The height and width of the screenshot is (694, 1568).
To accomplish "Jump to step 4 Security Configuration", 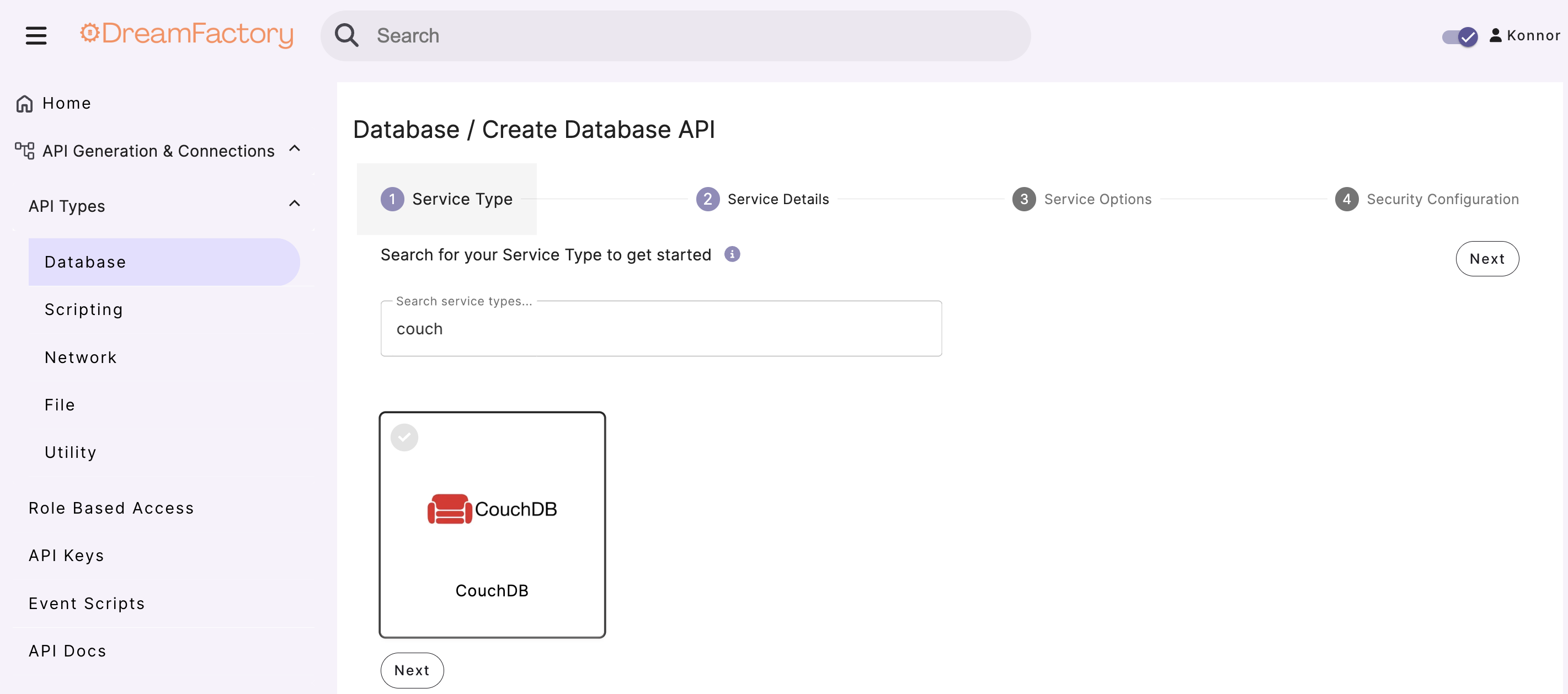I will [1426, 199].
